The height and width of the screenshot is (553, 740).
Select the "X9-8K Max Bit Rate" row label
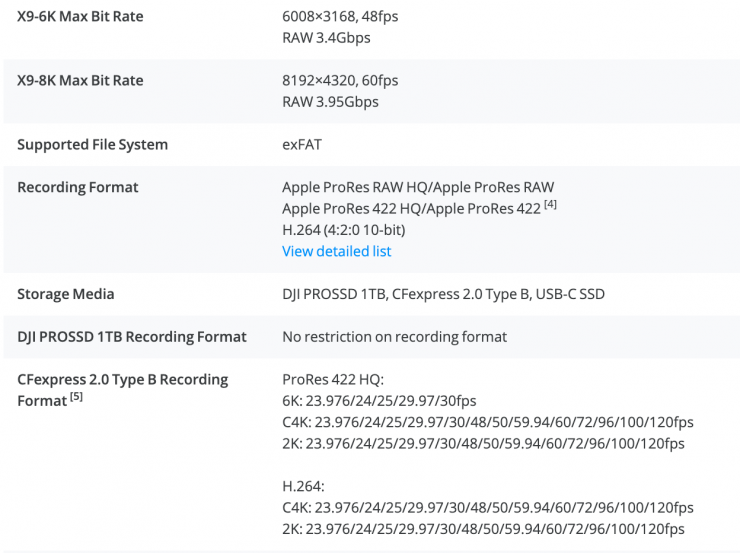point(80,80)
